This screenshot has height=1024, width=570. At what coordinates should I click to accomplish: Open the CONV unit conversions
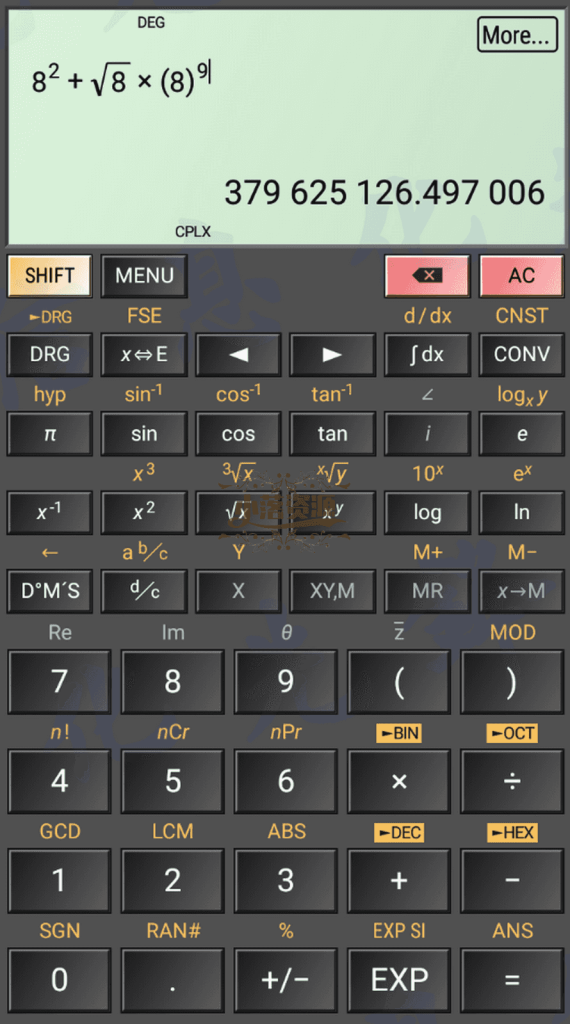point(521,355)
